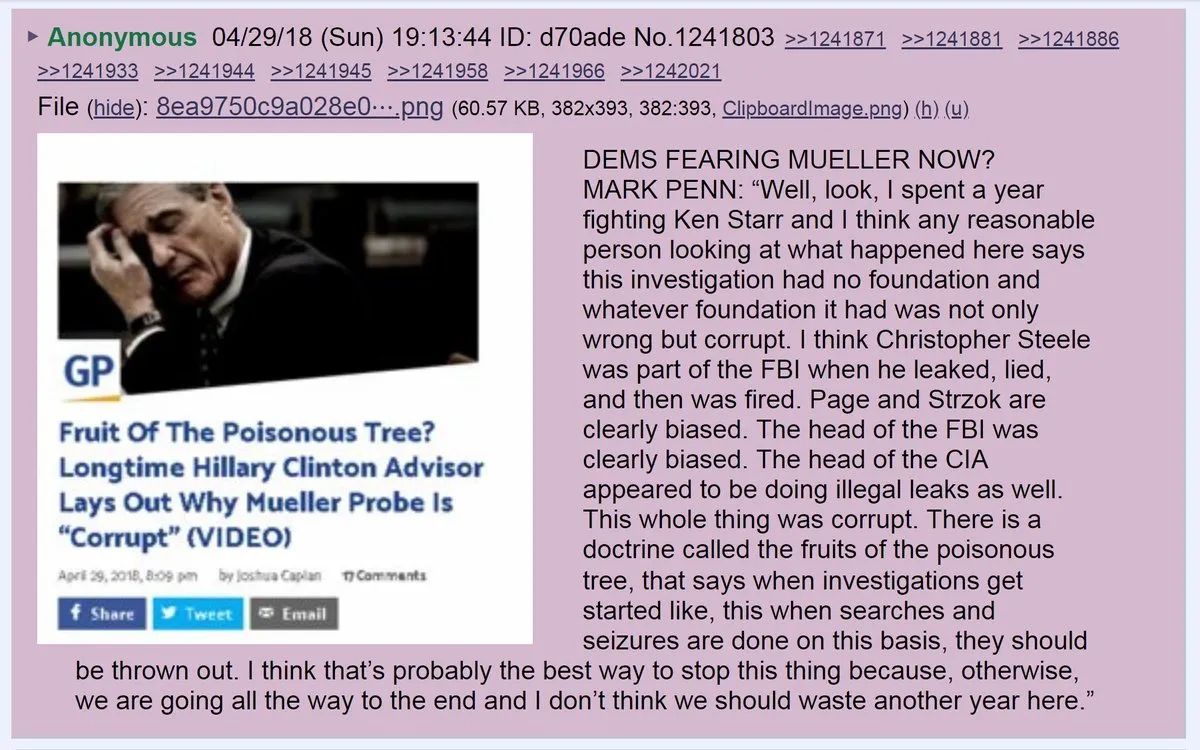Open reply link >>1241871
This screenshot has width=1200, height=750.
(x=836, y=39)
